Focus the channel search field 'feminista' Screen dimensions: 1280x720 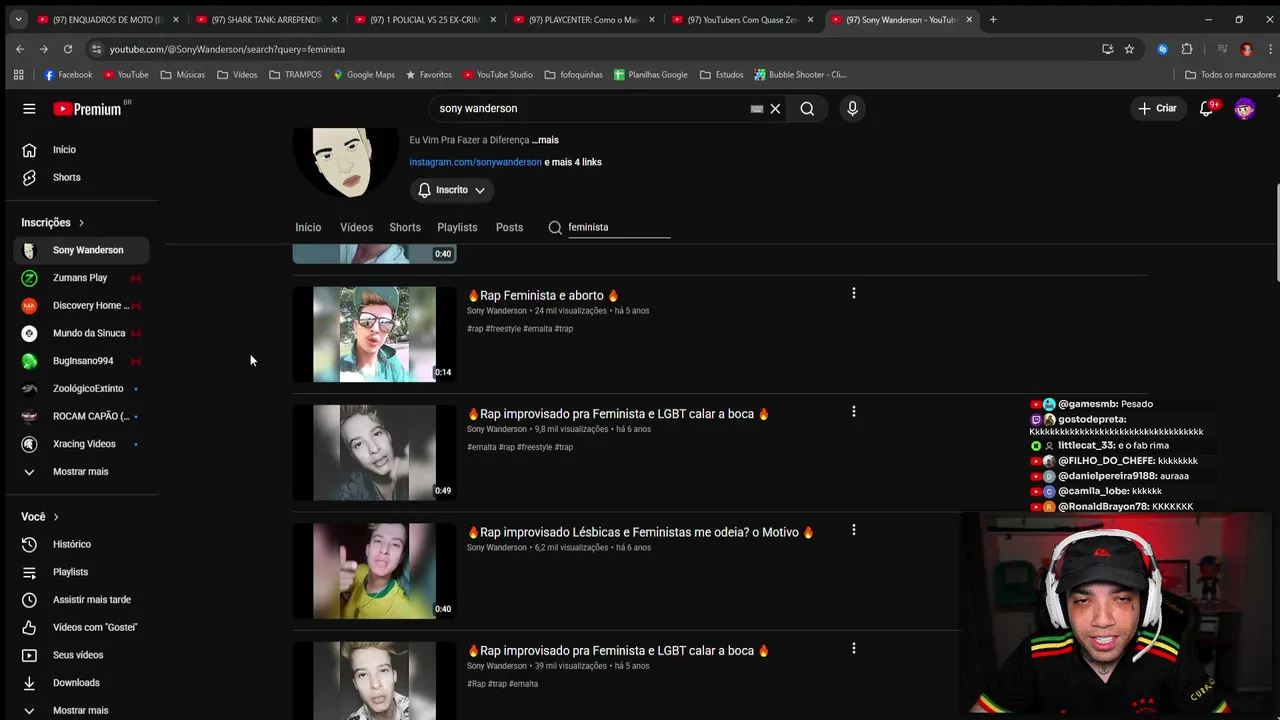coord(618,228)
